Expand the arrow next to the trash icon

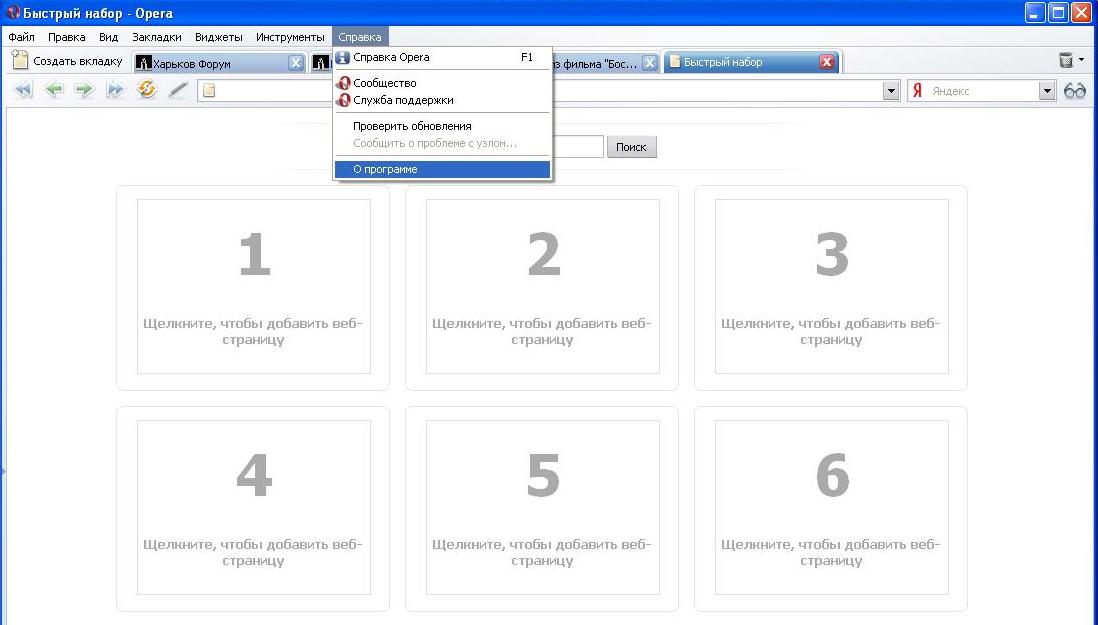pos(1081,60)
